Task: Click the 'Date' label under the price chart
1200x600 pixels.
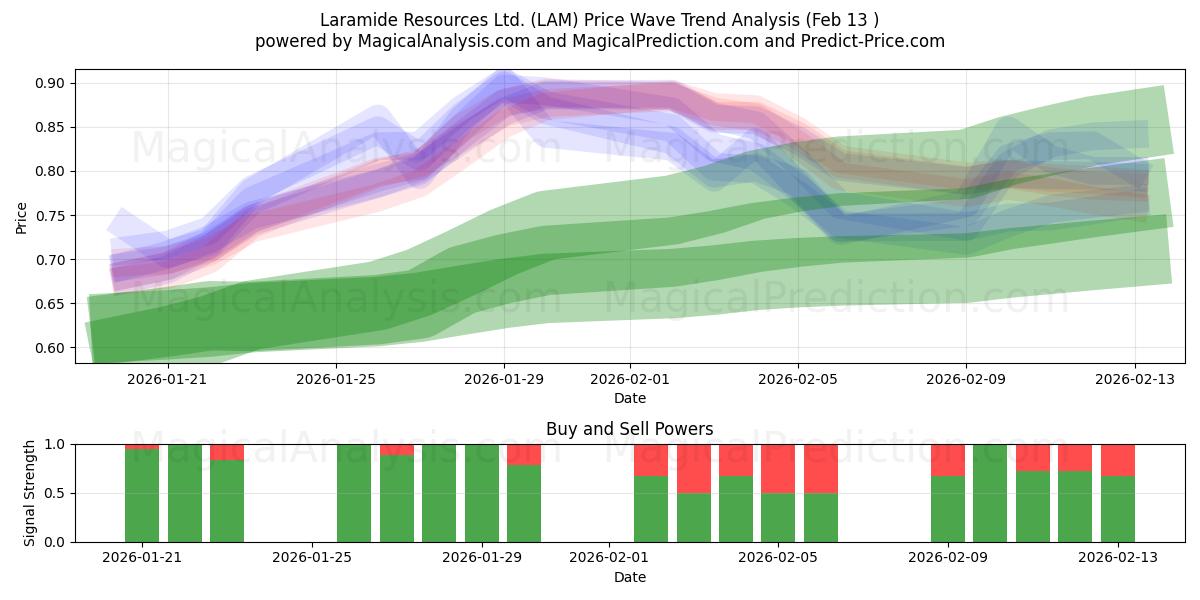Action: click(x=630, y=398)
